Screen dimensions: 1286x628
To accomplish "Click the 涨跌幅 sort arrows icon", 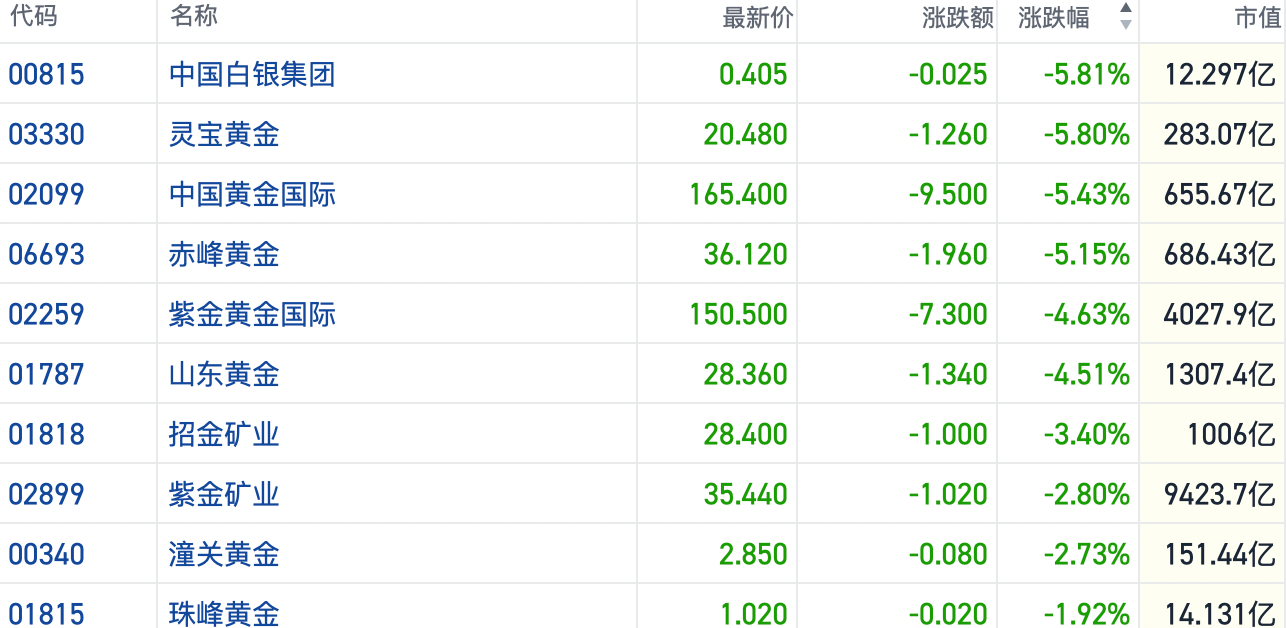I will 1125,16.
